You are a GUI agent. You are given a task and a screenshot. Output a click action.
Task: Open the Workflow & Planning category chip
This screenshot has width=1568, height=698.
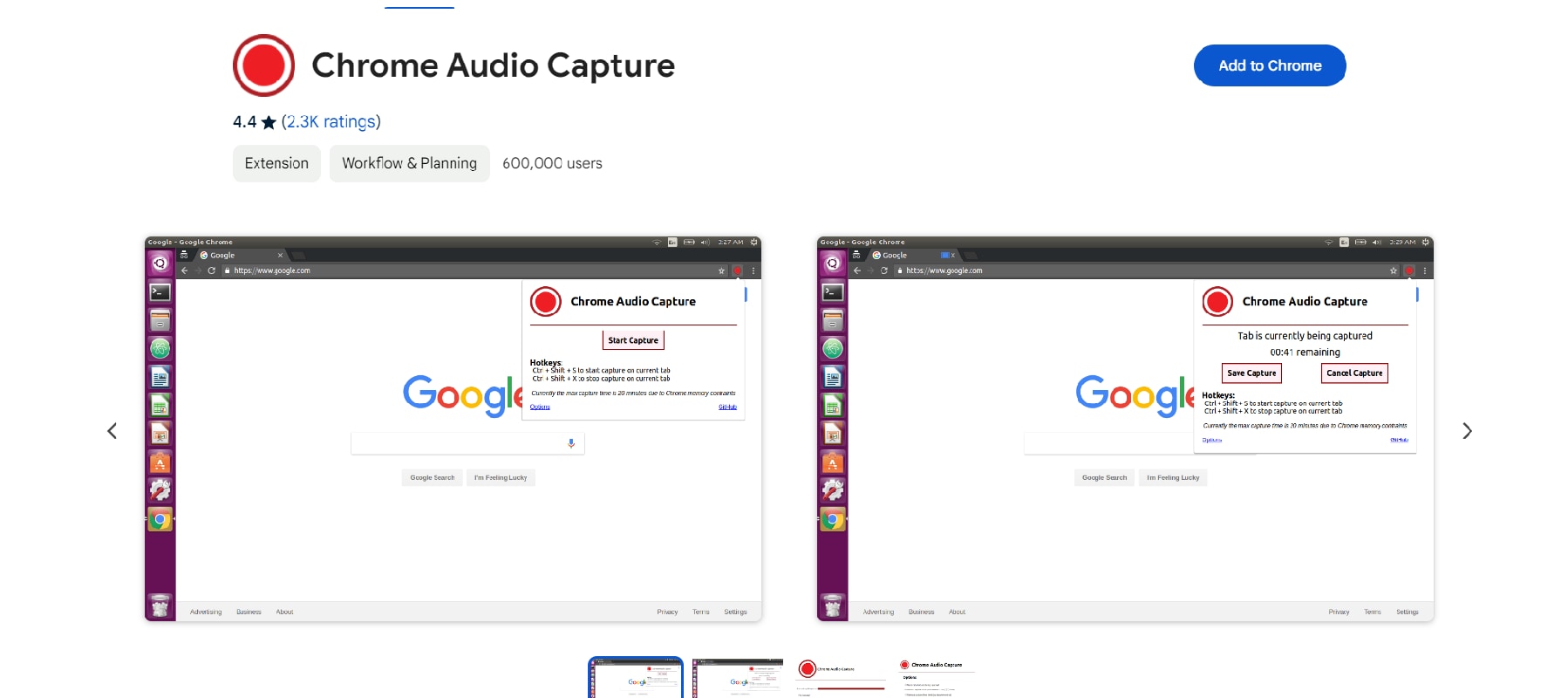[409, 163]
